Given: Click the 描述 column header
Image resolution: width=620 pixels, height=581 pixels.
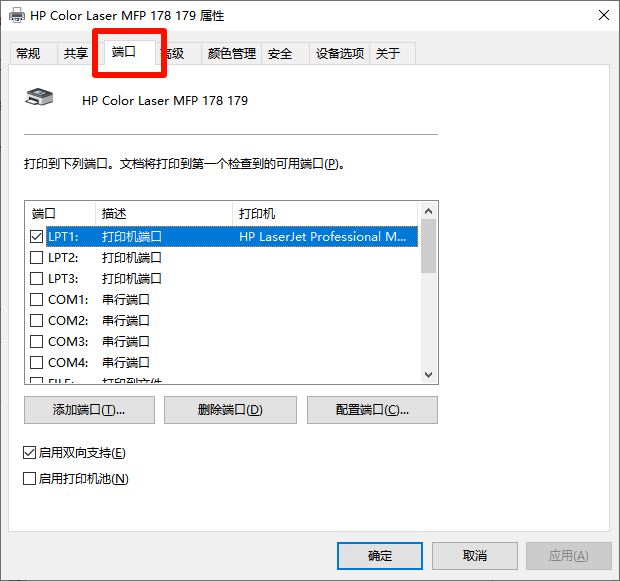Looking at the screenshot, I should pos(164,214).
